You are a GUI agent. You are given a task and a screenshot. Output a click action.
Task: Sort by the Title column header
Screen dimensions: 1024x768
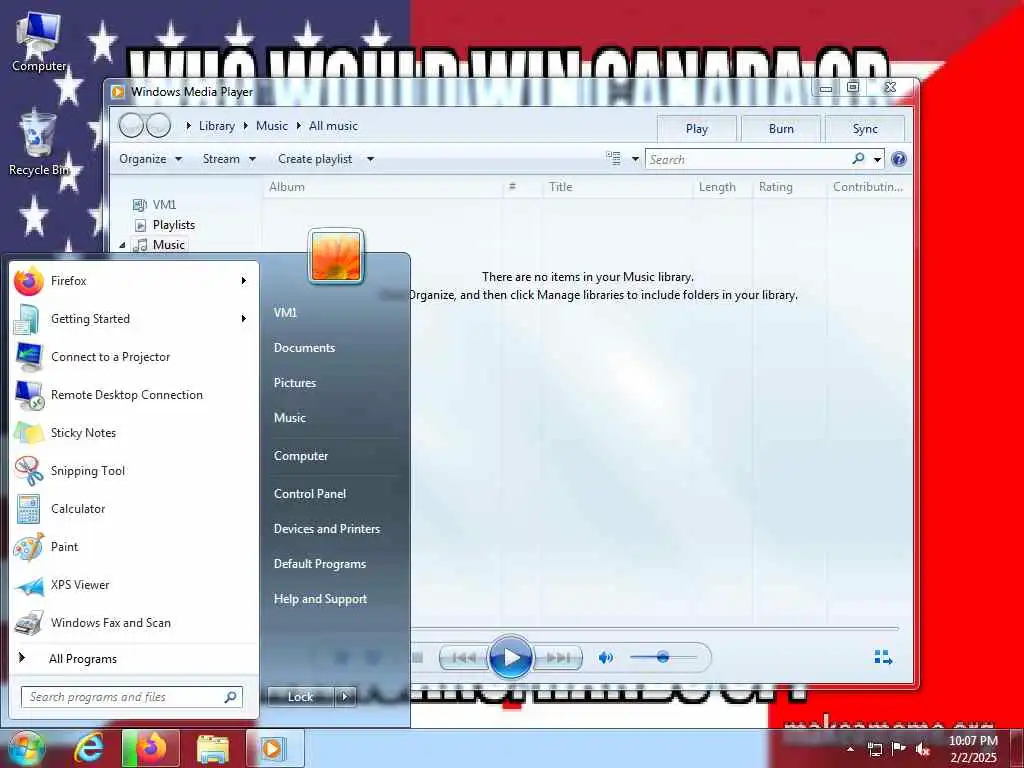coord(616,187)
